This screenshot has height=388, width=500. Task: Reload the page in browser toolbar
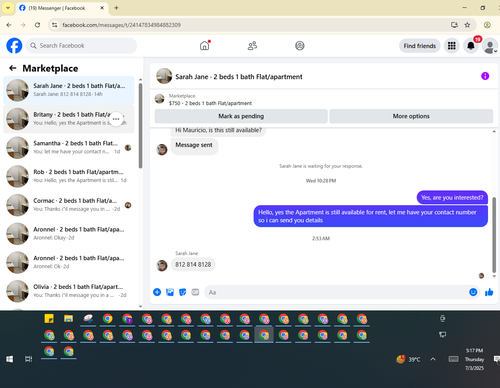point(38,25)
